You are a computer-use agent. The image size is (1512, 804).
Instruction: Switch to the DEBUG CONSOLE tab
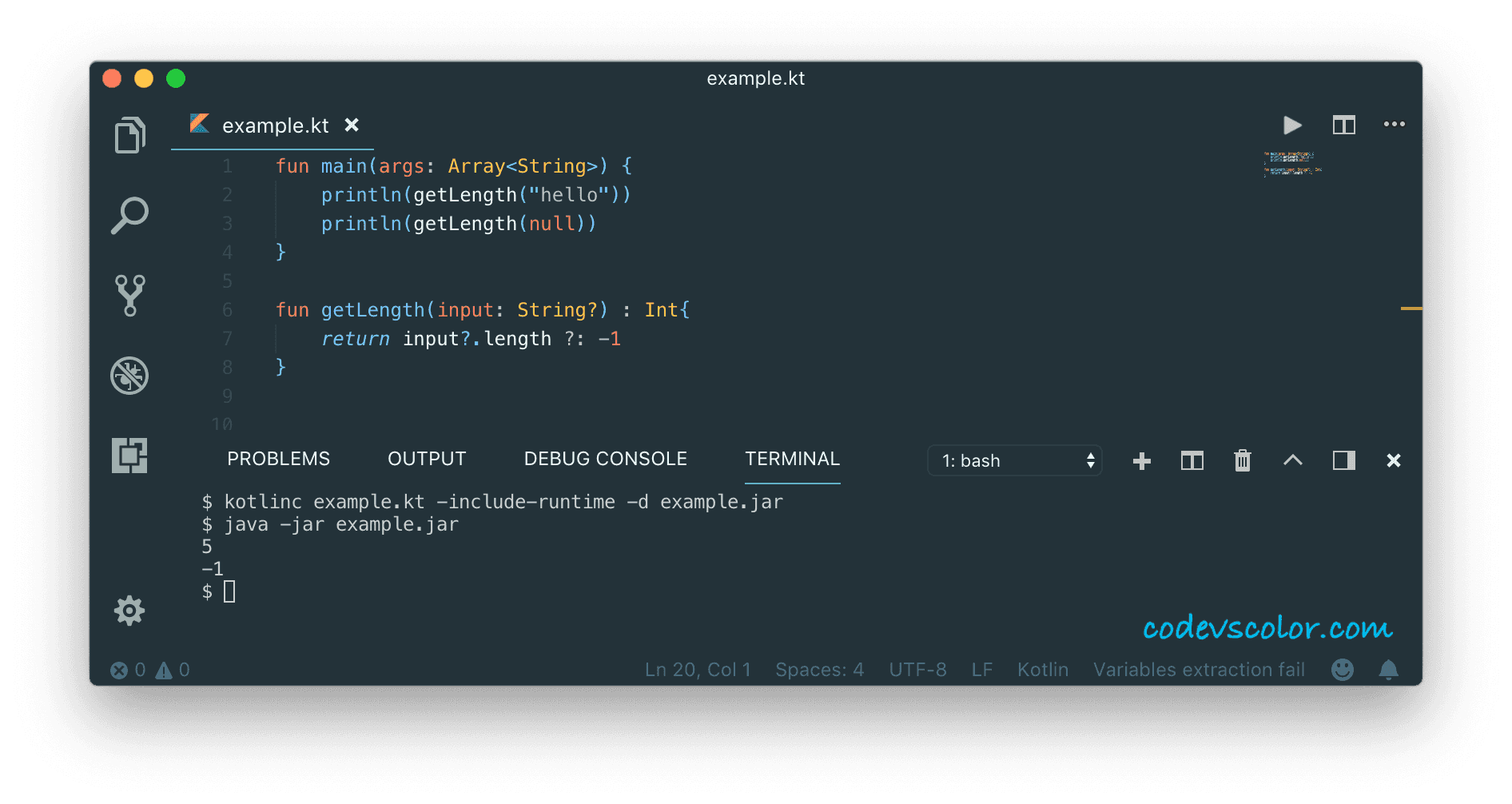pyautogui.click(x=605, y=459)
